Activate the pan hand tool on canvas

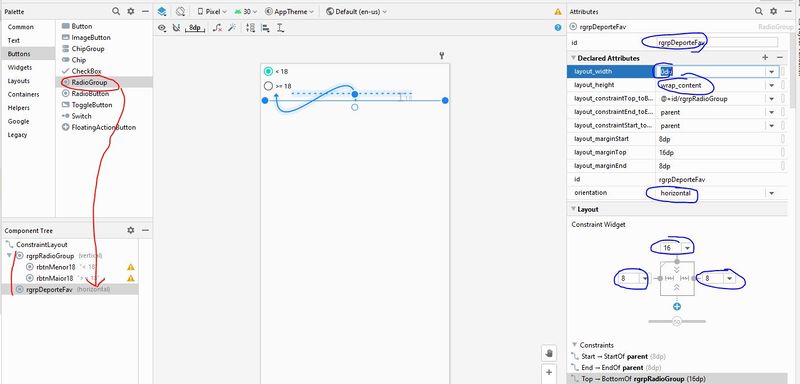pos(549,353)
